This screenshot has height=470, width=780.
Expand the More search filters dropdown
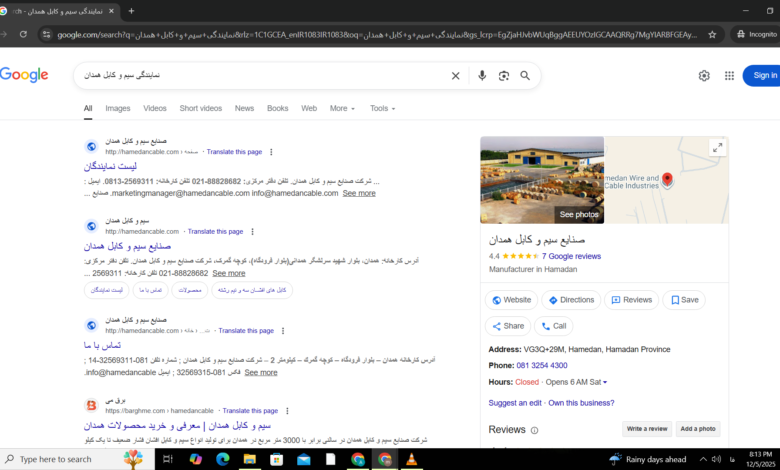point(342,108)
